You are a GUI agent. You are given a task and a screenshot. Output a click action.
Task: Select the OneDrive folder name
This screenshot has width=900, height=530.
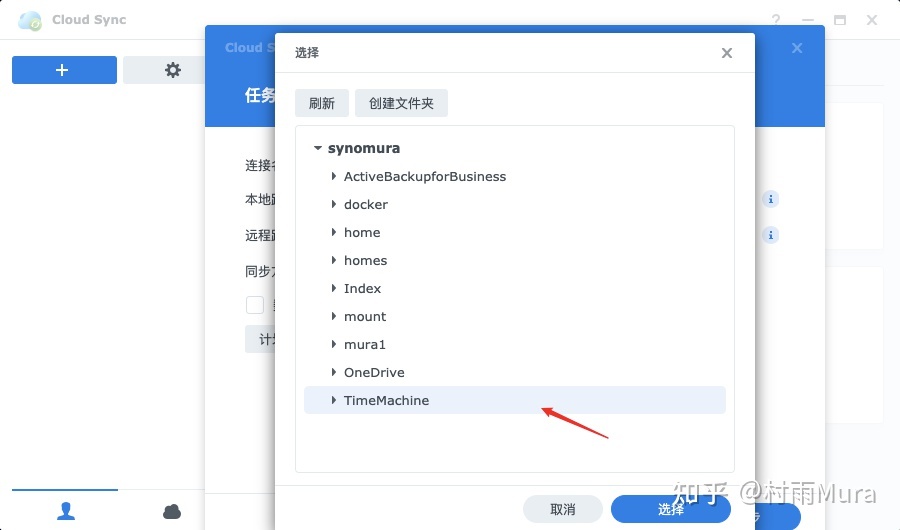[374, 372]
